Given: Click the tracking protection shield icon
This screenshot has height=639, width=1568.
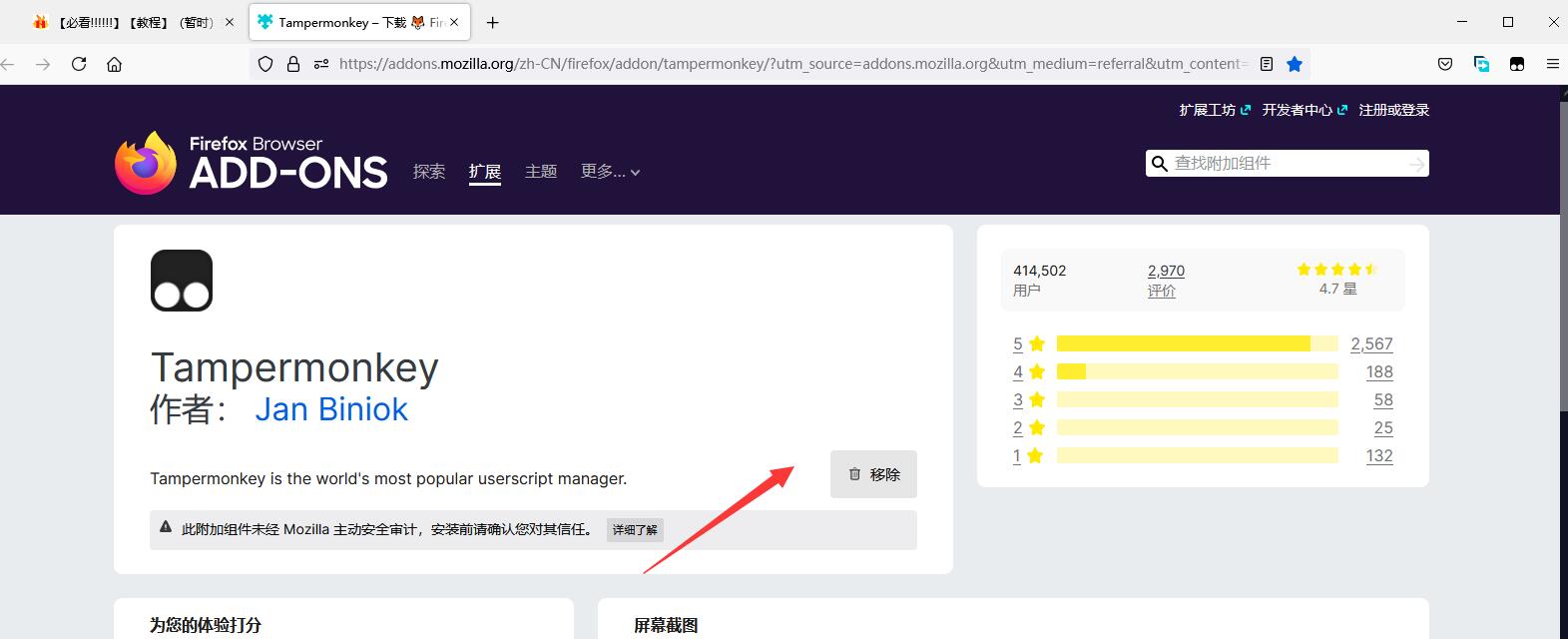Looking at the screenshot, I should tap(265, 64).
